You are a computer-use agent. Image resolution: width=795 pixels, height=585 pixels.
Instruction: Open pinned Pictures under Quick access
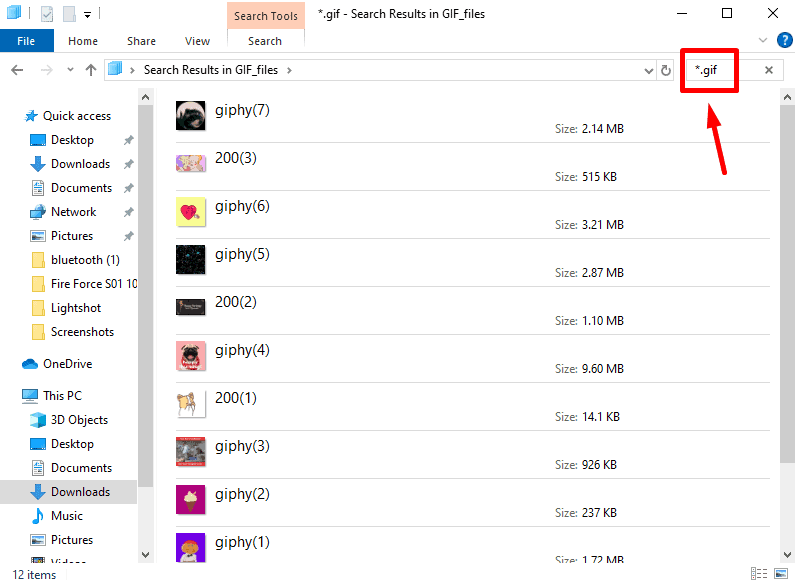click(x=62, y=236)
